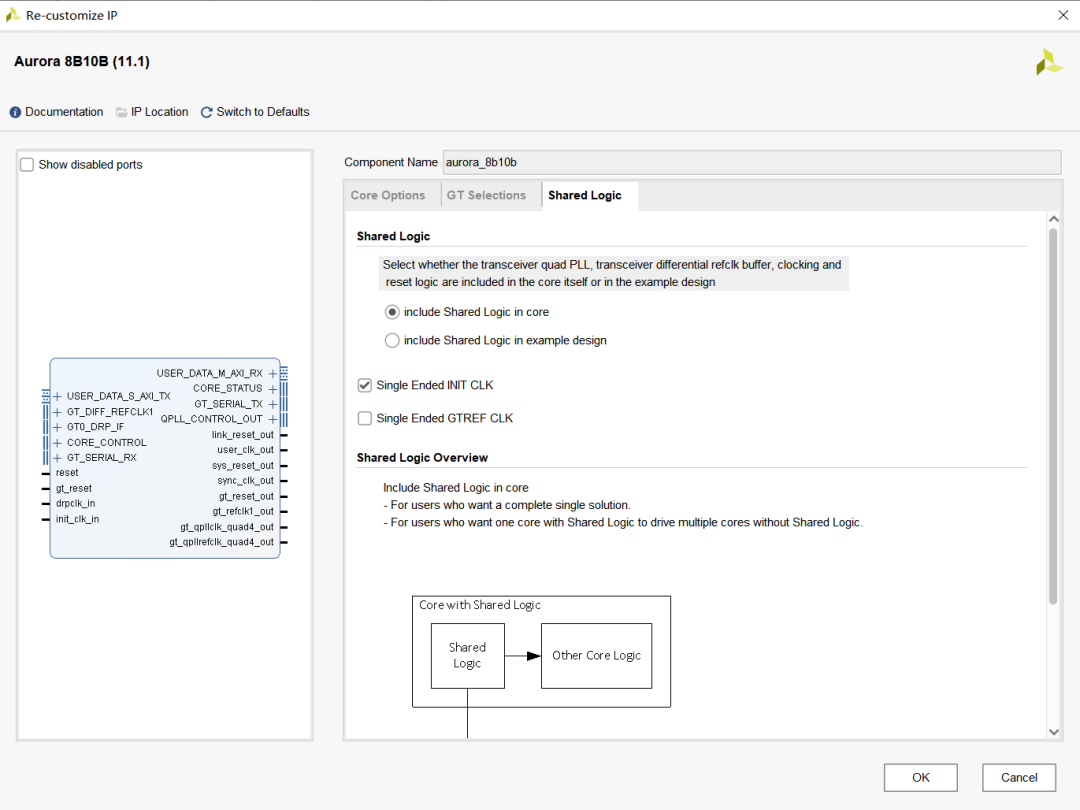Click the Shared Logic box in diagram

468,656
